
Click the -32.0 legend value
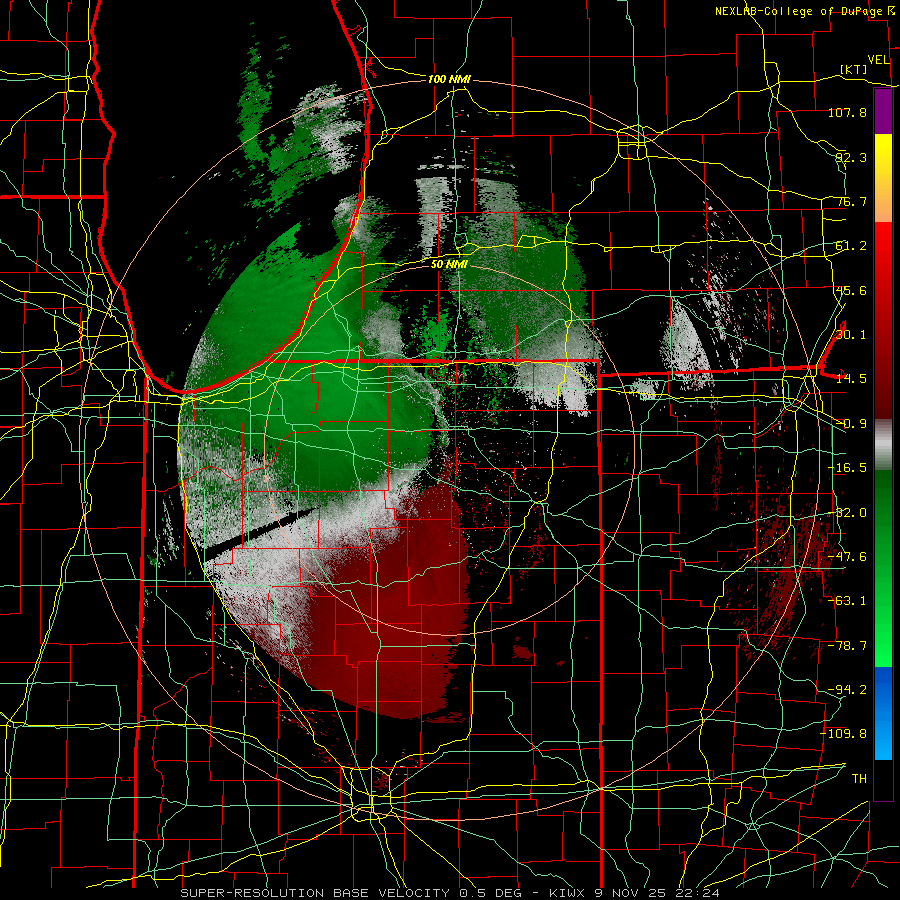pyautogui.click(x=847, y=513)
